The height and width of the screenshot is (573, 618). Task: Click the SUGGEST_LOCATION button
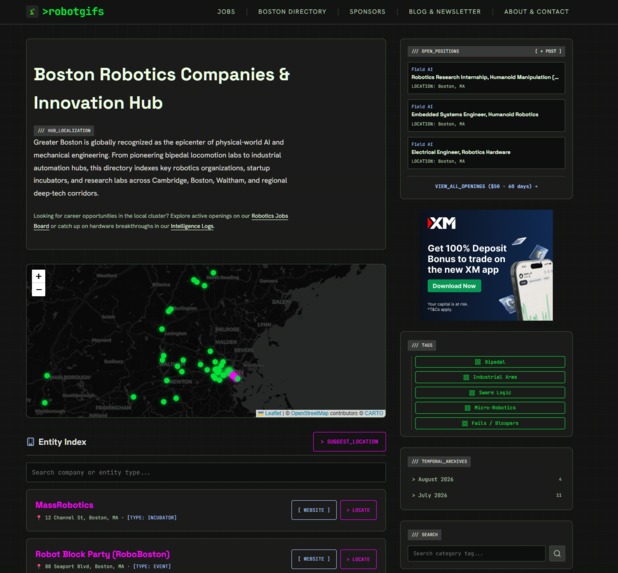point(349,442)
